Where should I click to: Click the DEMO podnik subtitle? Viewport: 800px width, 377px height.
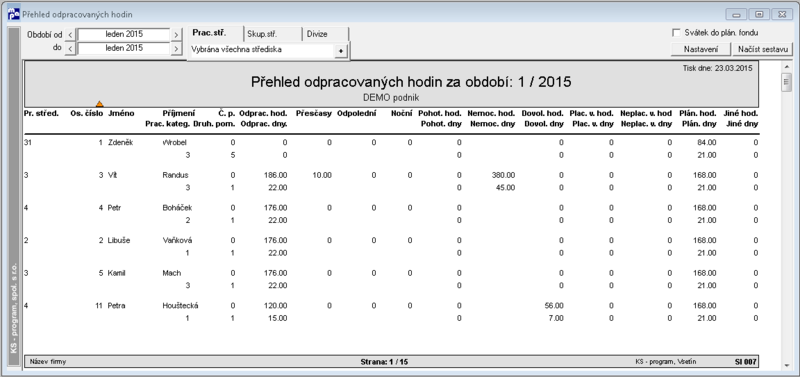click(x=391, y=97)
